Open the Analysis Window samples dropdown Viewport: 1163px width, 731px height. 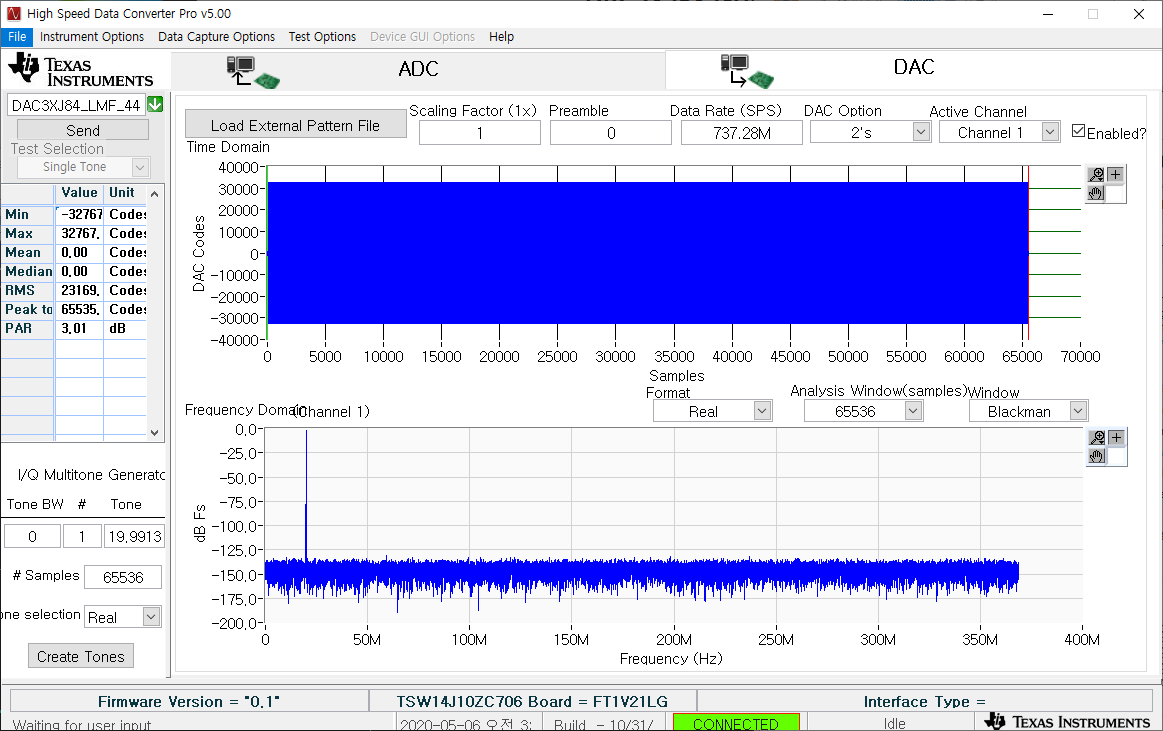[913, 411]
